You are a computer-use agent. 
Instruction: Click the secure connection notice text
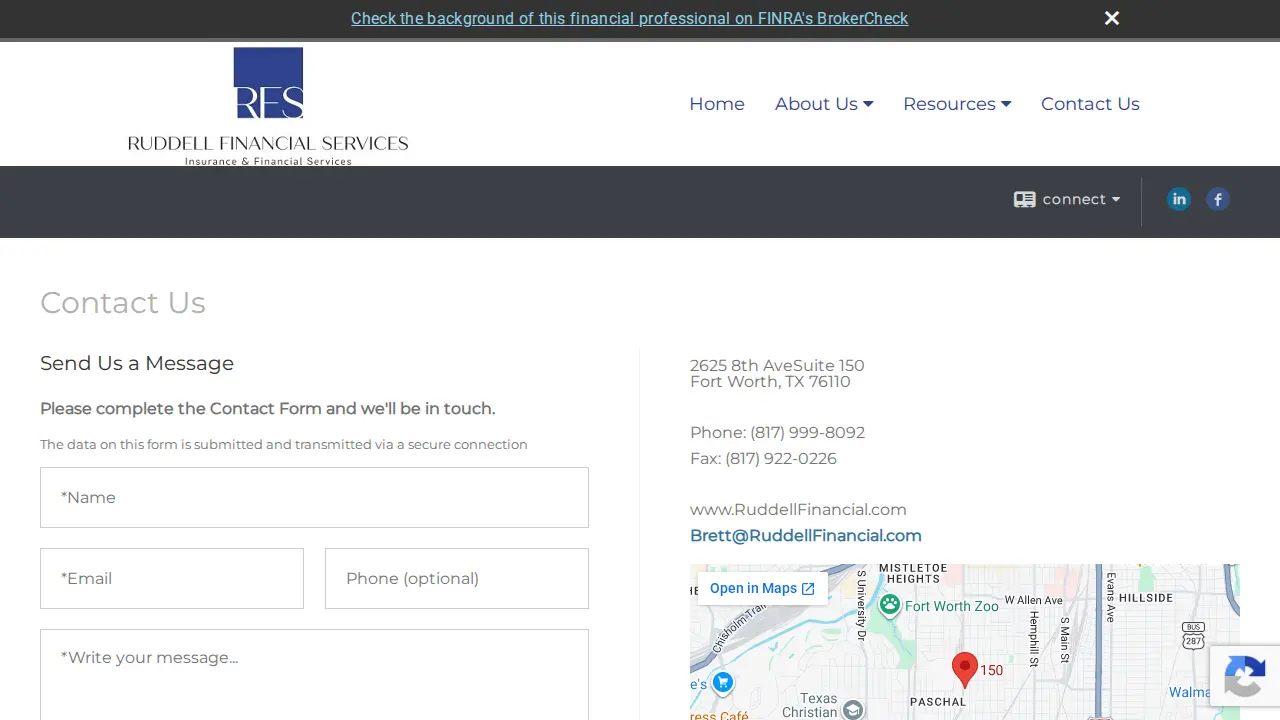tap(284, 444)
